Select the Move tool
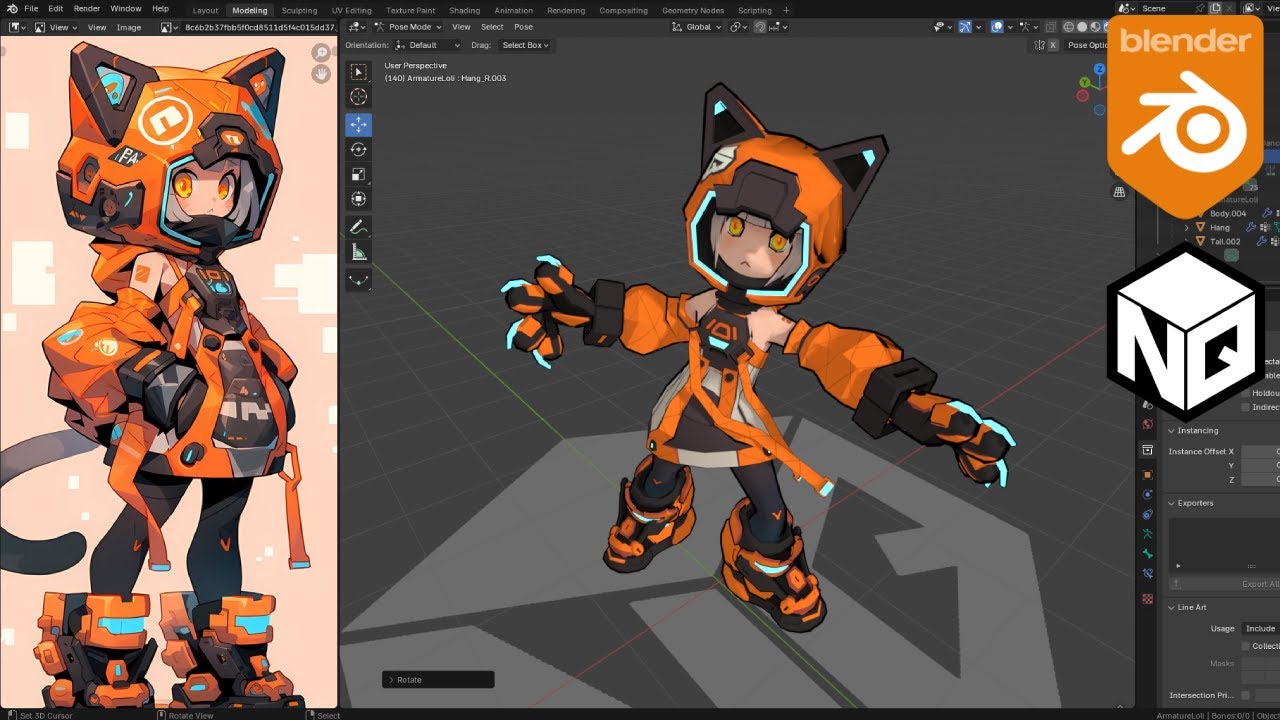 (x=358, y=124)
